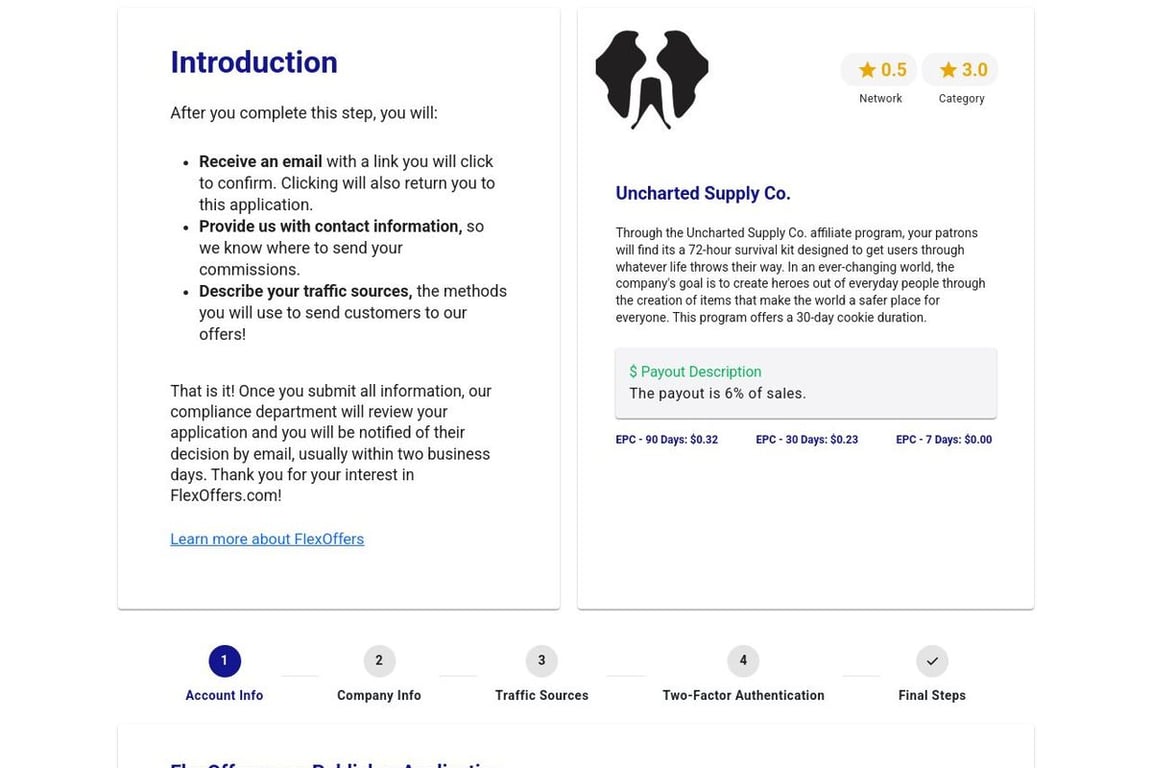
Task: Click the Uncharted Supply Co. logo image
Action: 652,80
